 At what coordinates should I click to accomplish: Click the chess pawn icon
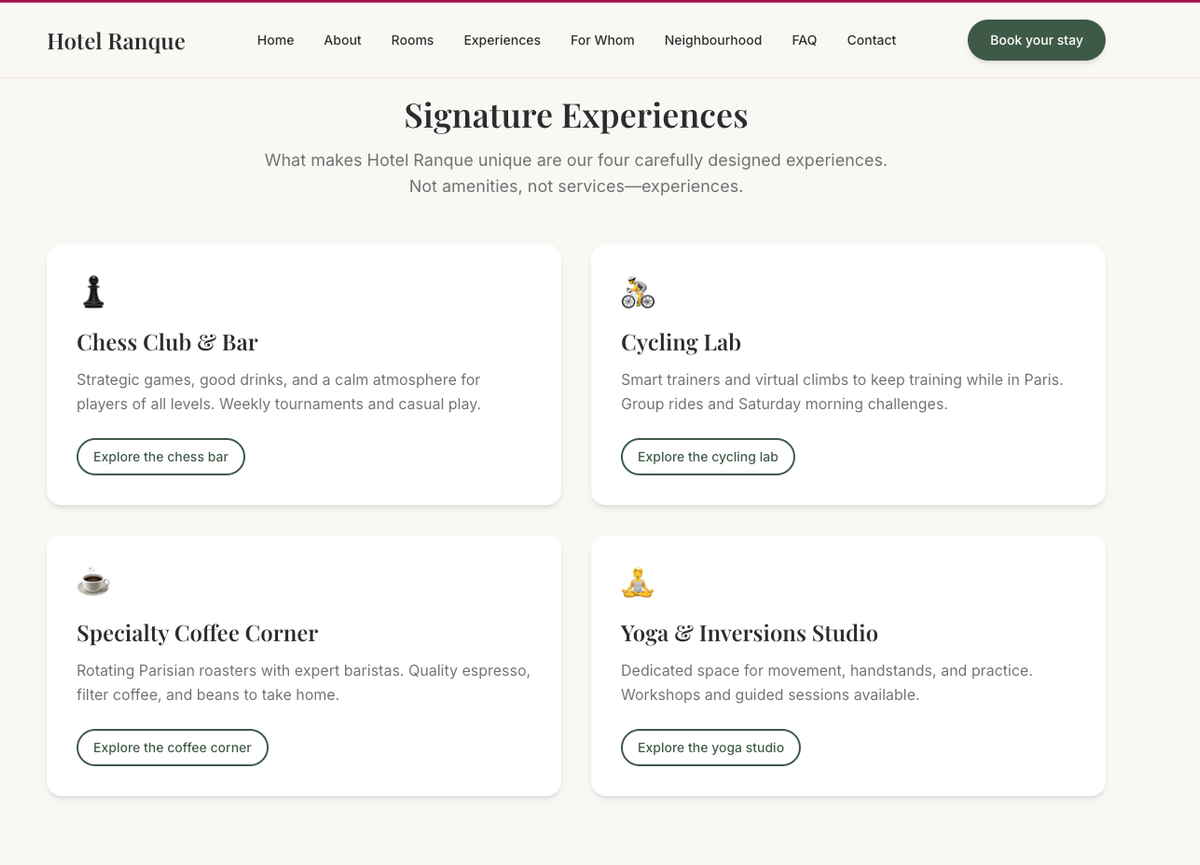pos(93,291)
